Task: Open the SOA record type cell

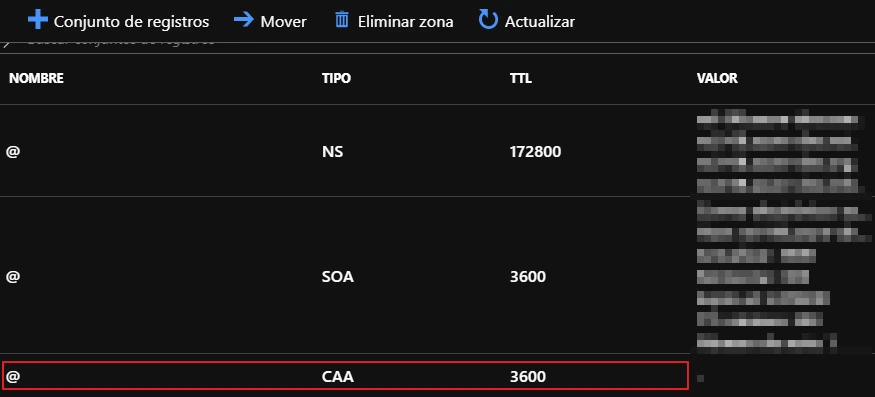Action: click(338, 276)
